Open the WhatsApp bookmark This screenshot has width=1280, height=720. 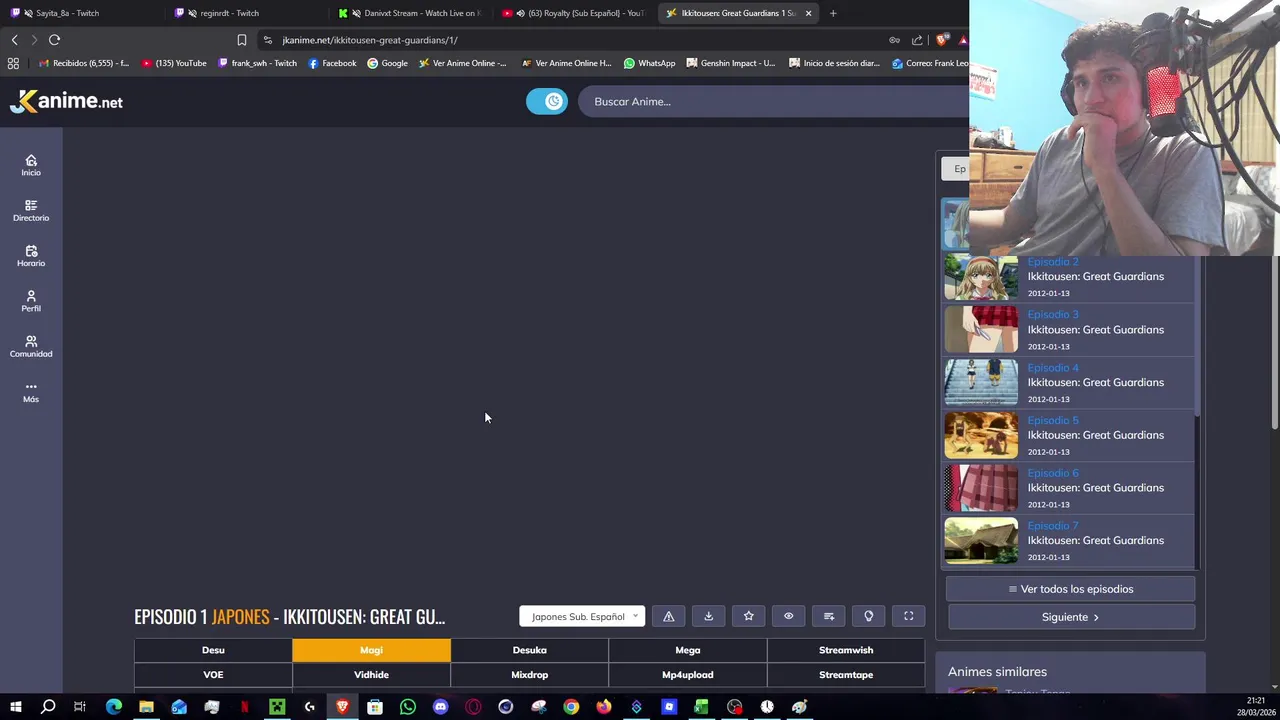[x=649, y=63]
